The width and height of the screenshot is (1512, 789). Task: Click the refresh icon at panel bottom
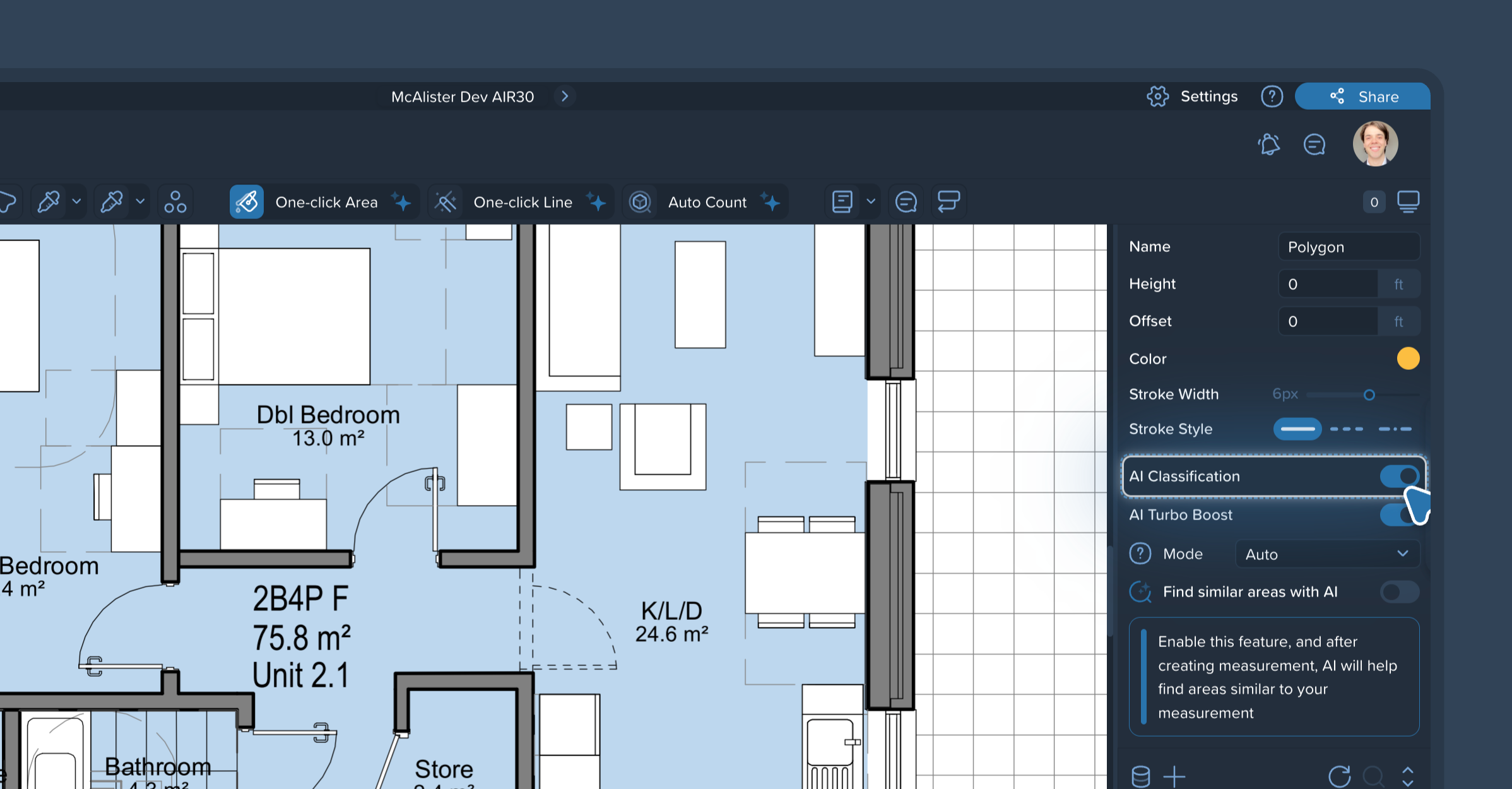(1339, 776)
